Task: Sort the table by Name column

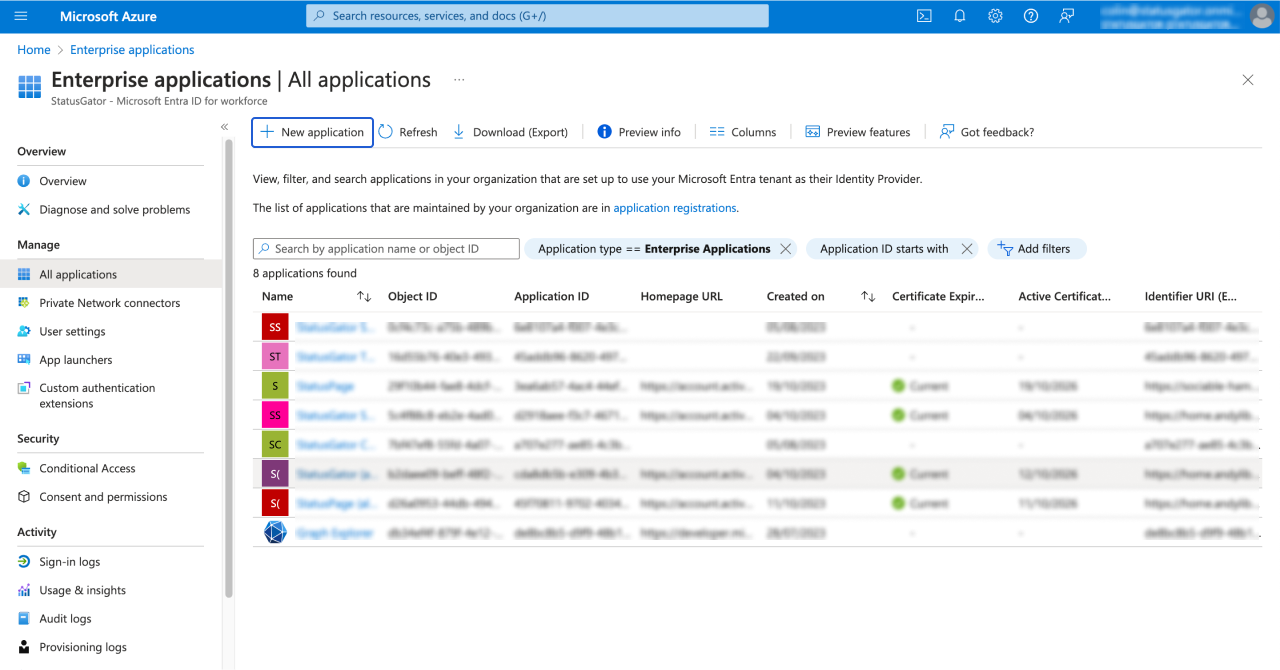Action: coord(278,297)
